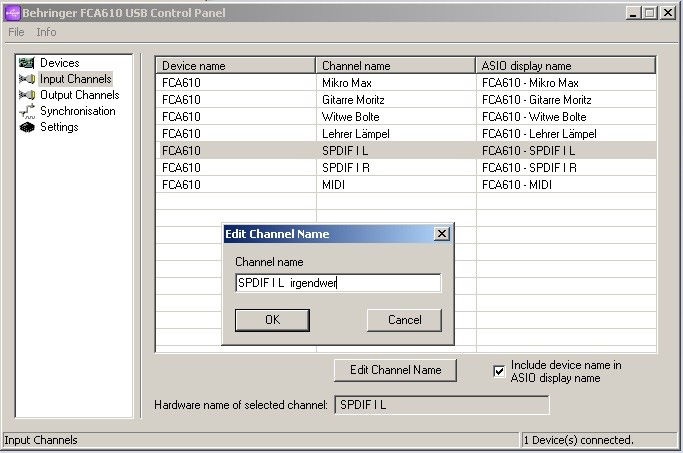The width and height of the screenshot is (683, 453).
Task: Click the Behringer USB title bar icon
Action: (12, 13)
